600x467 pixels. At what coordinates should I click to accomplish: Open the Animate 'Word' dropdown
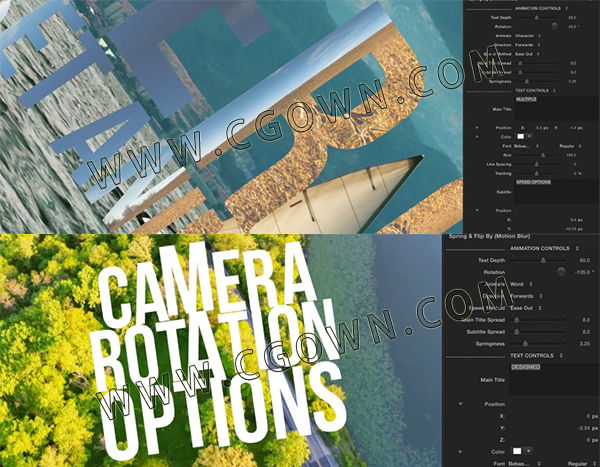click(x=521, y=284)
